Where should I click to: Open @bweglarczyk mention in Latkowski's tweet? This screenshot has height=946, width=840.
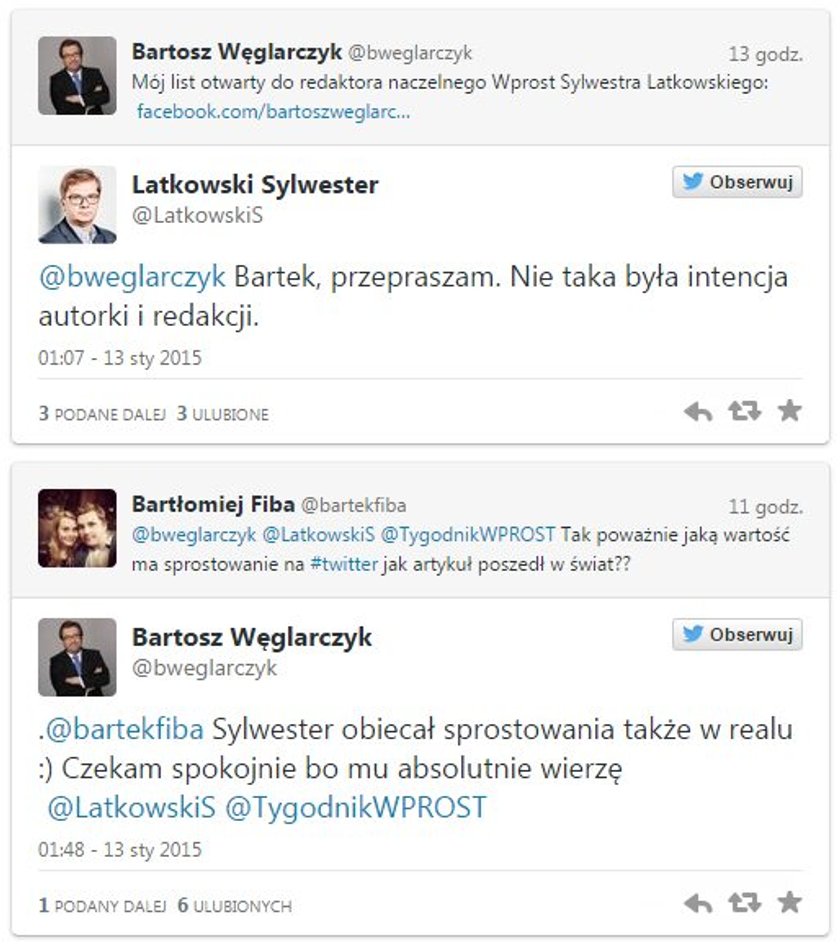pyautogui.click(x=132, y=277)
